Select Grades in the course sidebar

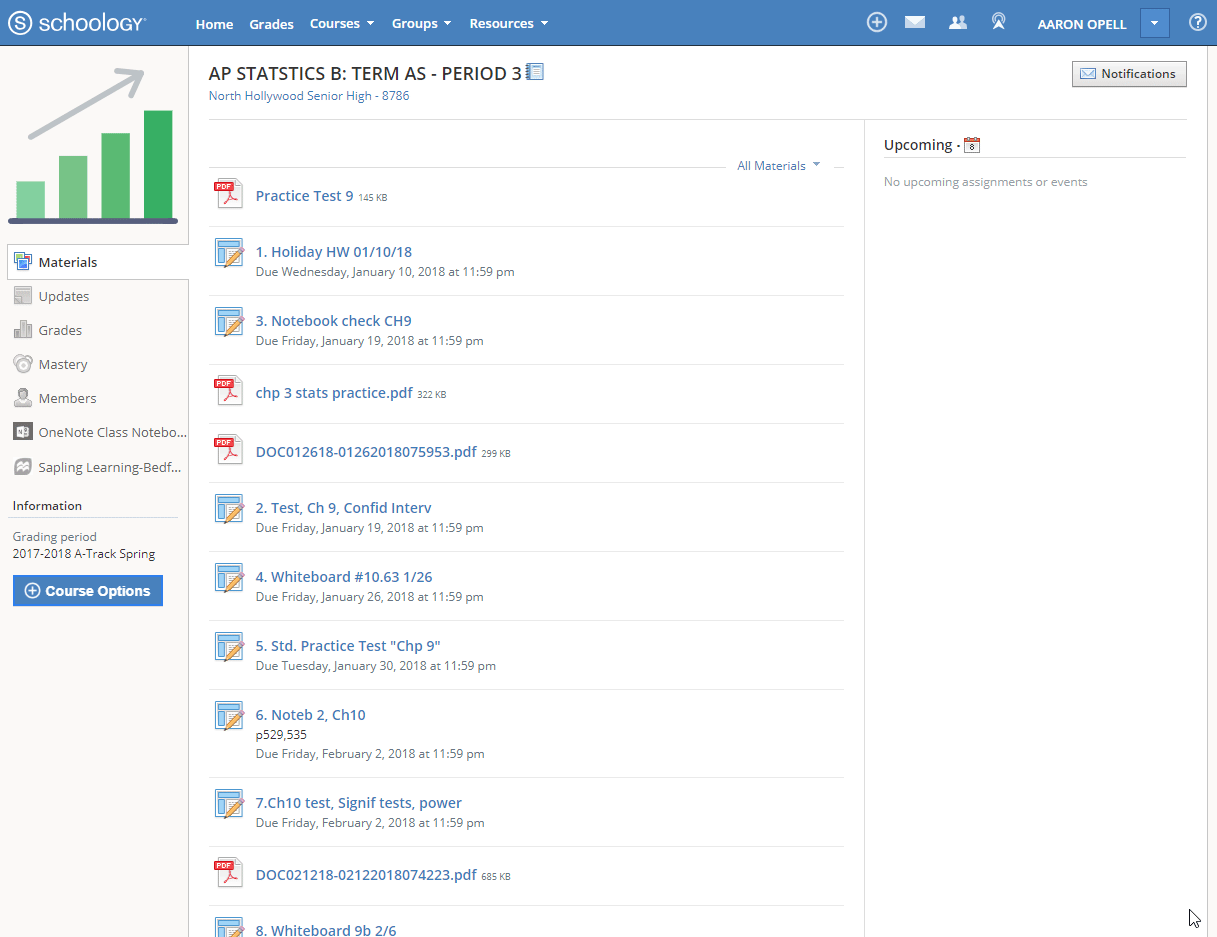point(60,330)
